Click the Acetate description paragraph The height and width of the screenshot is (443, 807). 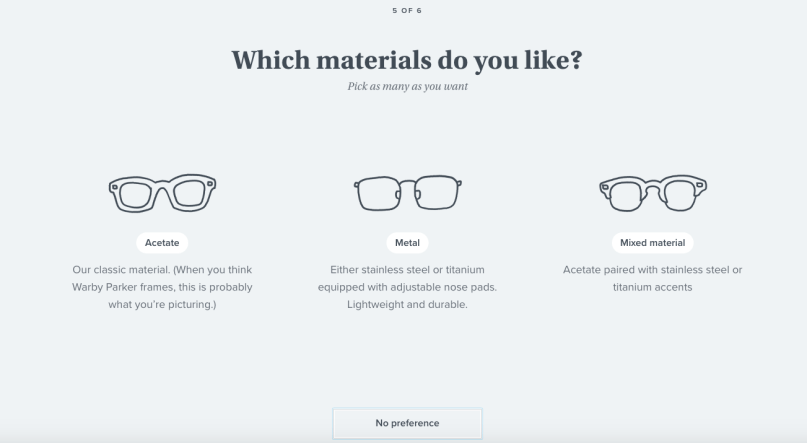162,287
